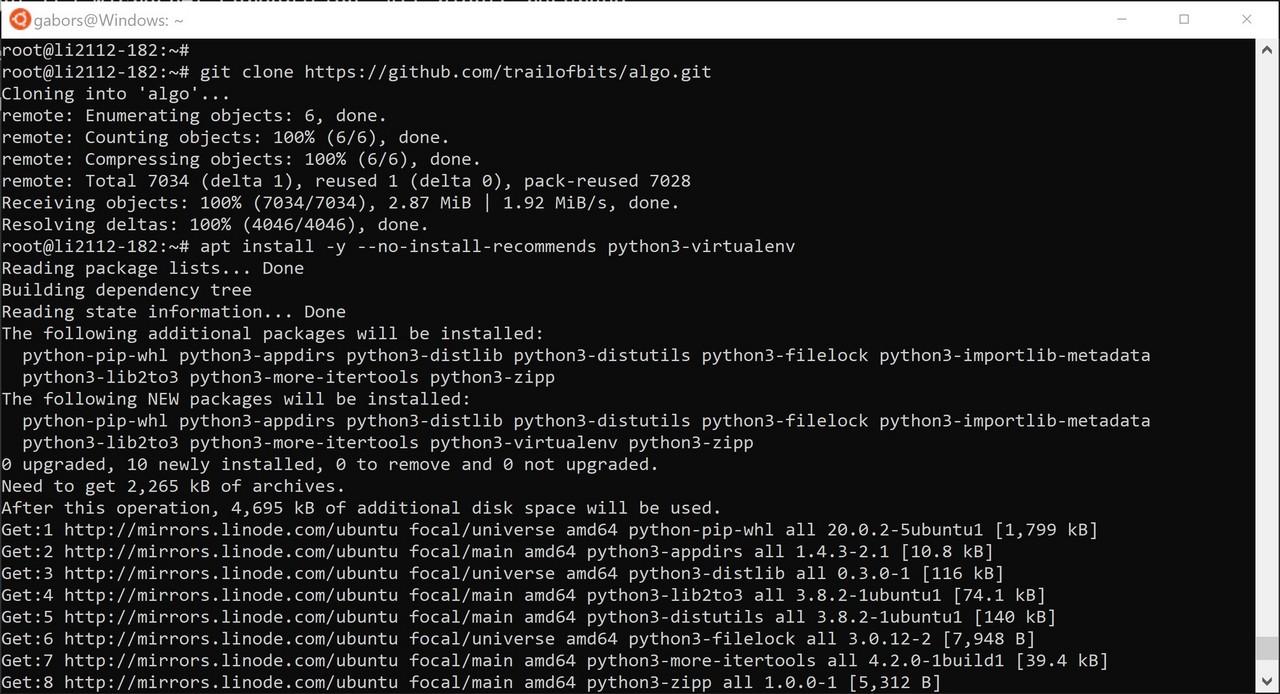Screen dimensions: 1280x694
Task: Click the 'Building dependency tree' line
Action: tap(127, 290)
